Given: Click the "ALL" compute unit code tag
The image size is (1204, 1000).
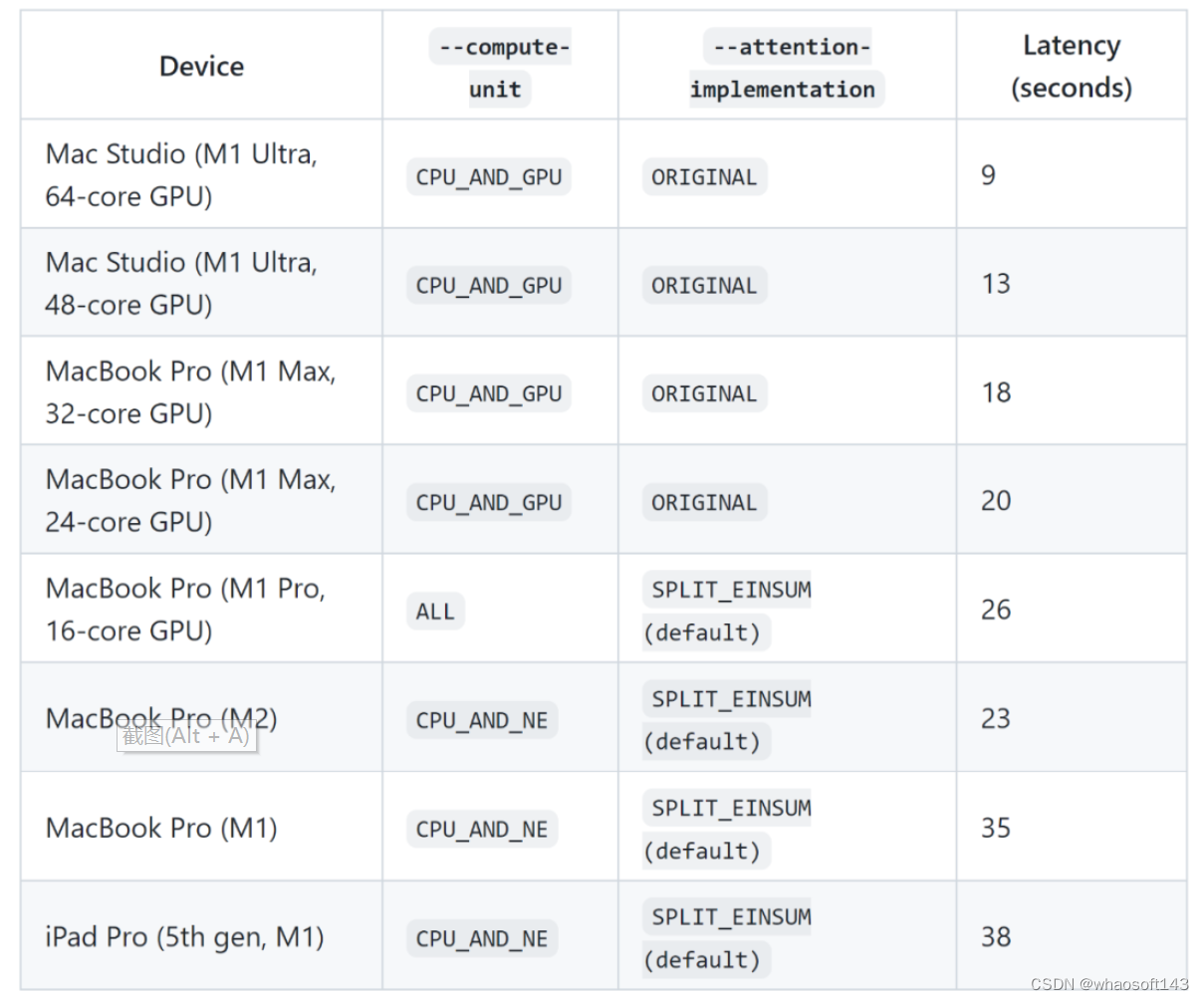Looking at the screenshot, I should click(435, 612).
